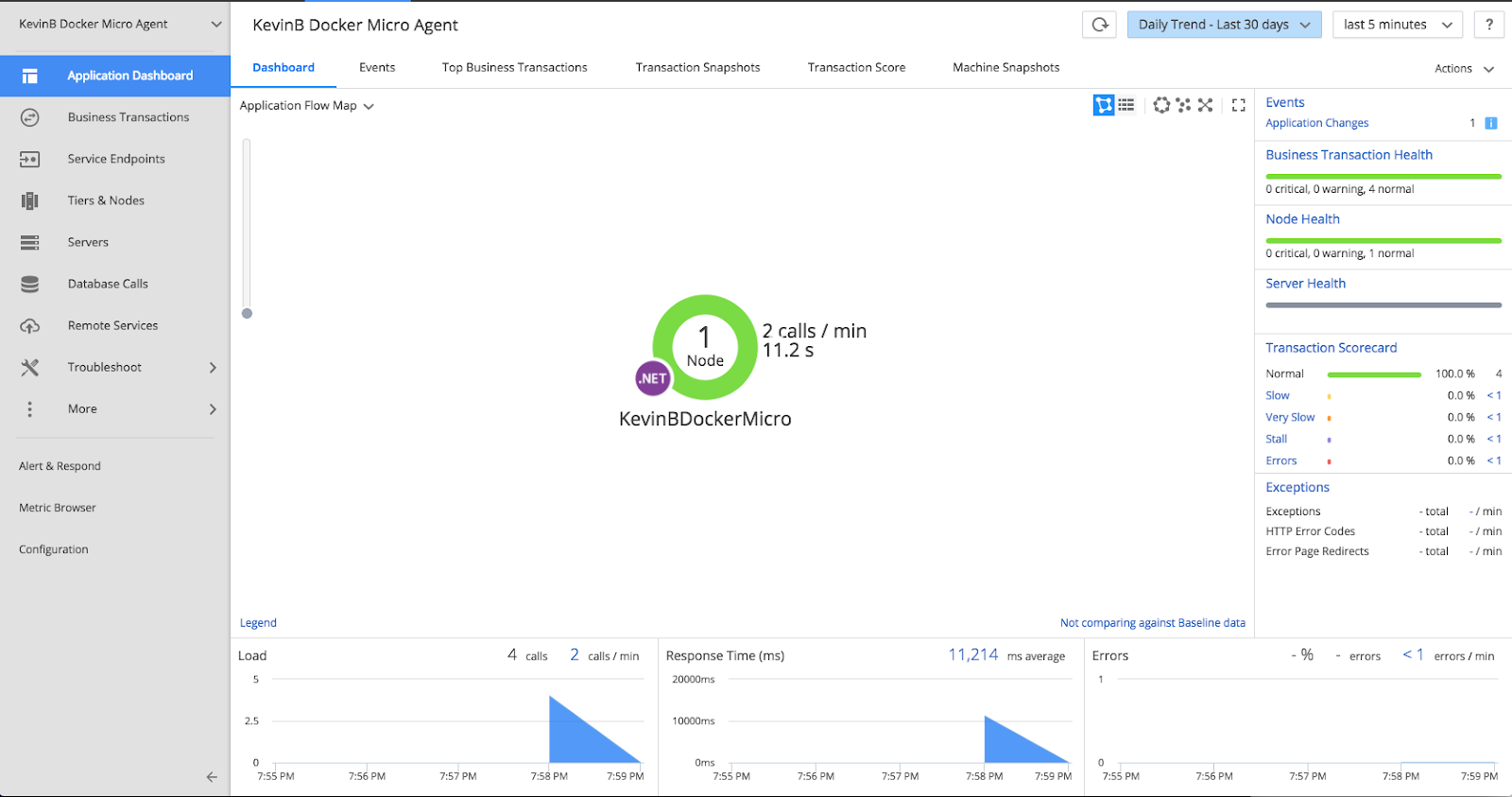The image size is (1512, 797).
Task: Open Alert & Respond section
Action: (x=60, y=466)
